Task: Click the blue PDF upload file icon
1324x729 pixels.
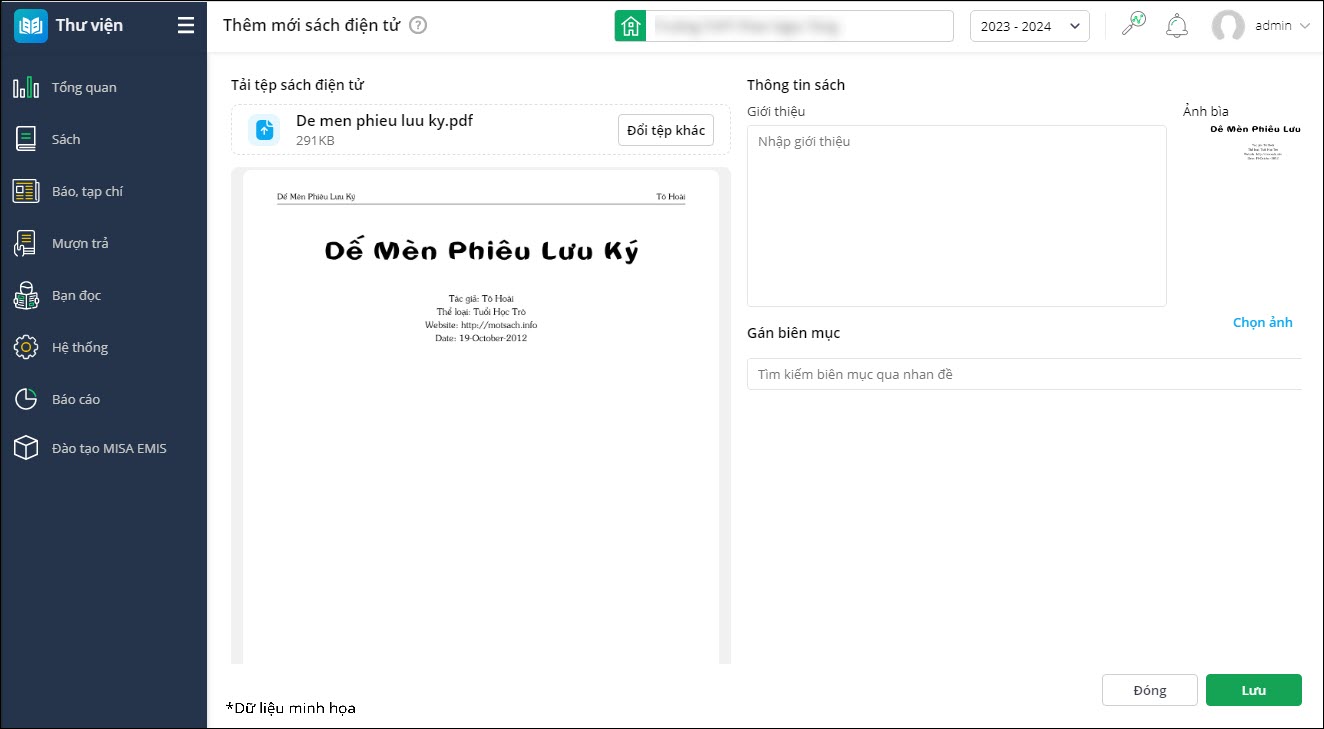Action: pyautogui.click(x=264, y=130)
